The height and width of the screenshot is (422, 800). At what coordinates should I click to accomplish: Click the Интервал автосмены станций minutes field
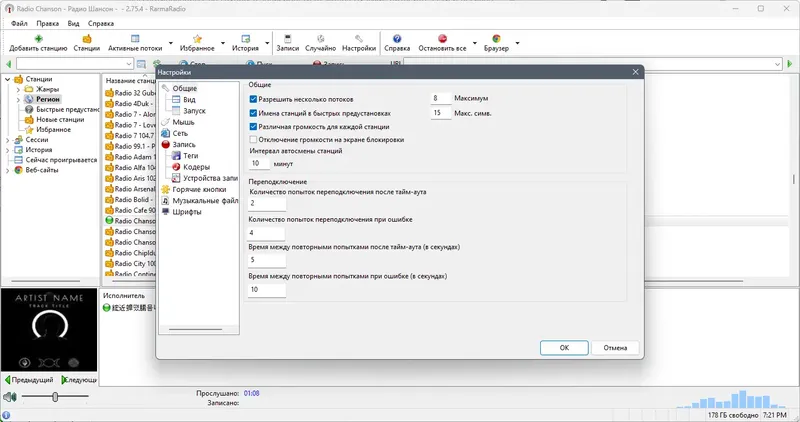[x=259, y=163]
